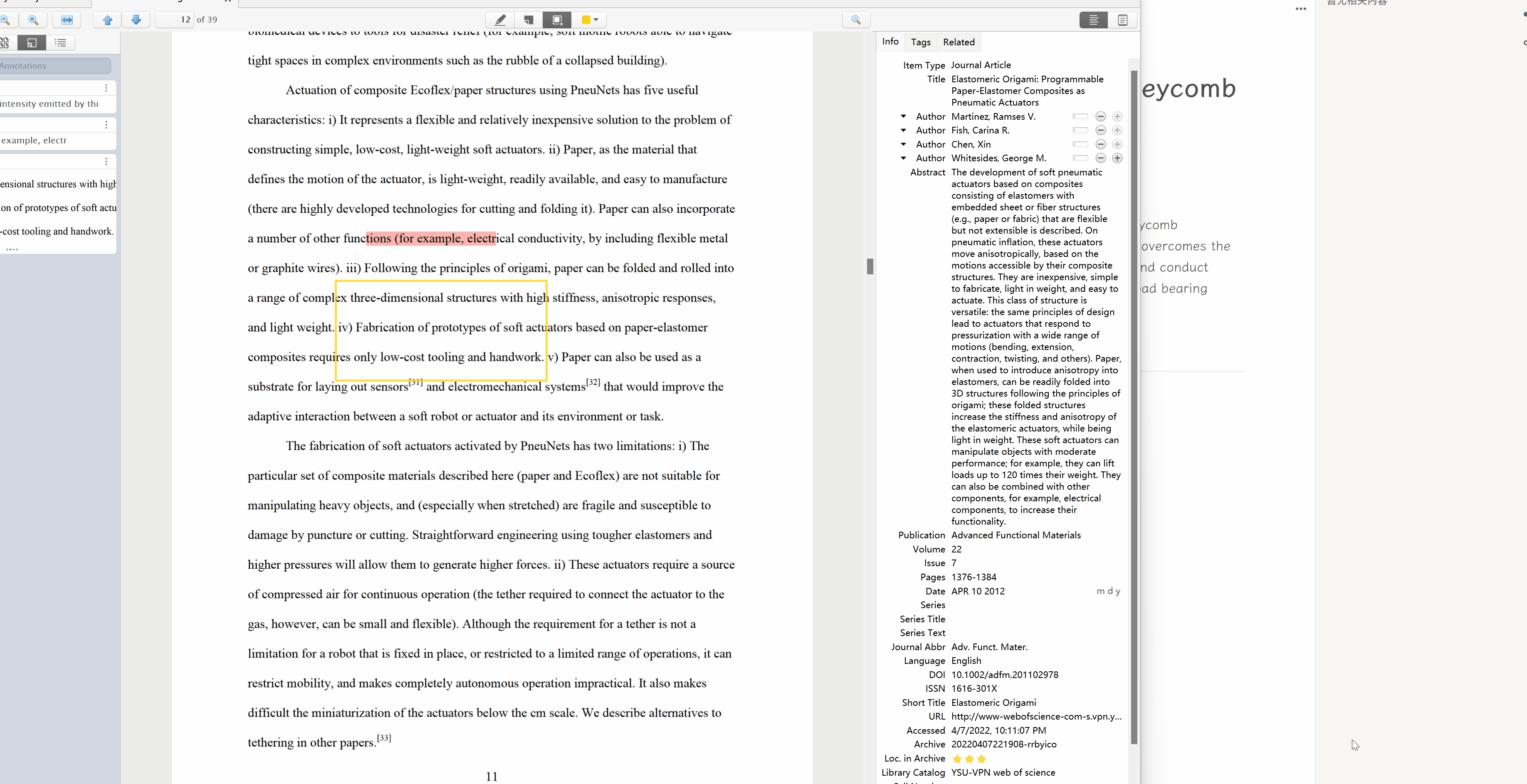The width and height of the screenshot is (1527, 784).
Task: Switch to the Tags tab
Action: (920, 42)
